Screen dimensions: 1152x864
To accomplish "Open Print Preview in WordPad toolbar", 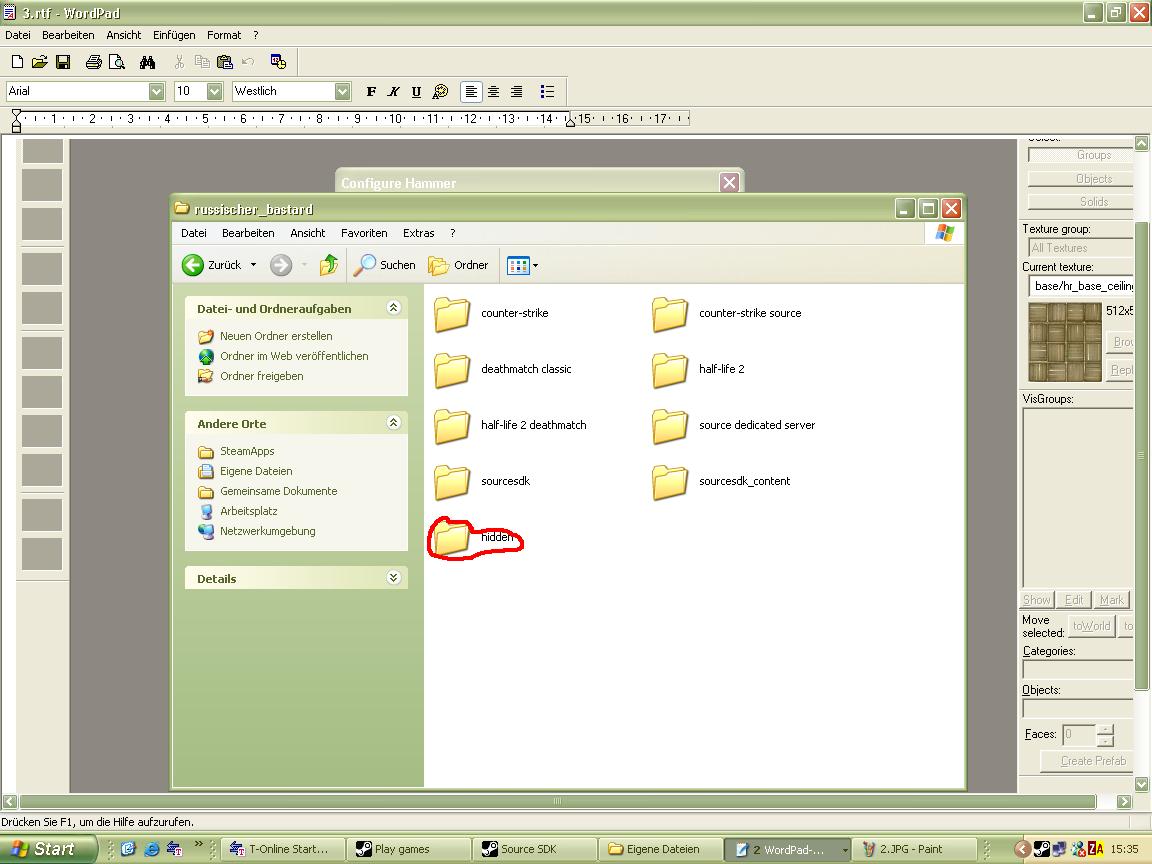I will point(117,62).
